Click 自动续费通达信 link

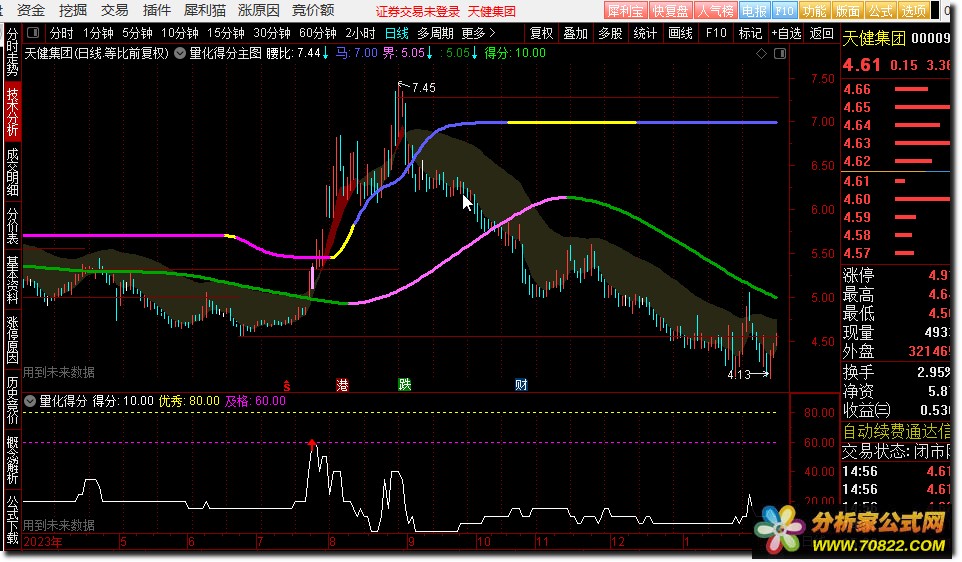pyautogui.click(x=896, y=431)
